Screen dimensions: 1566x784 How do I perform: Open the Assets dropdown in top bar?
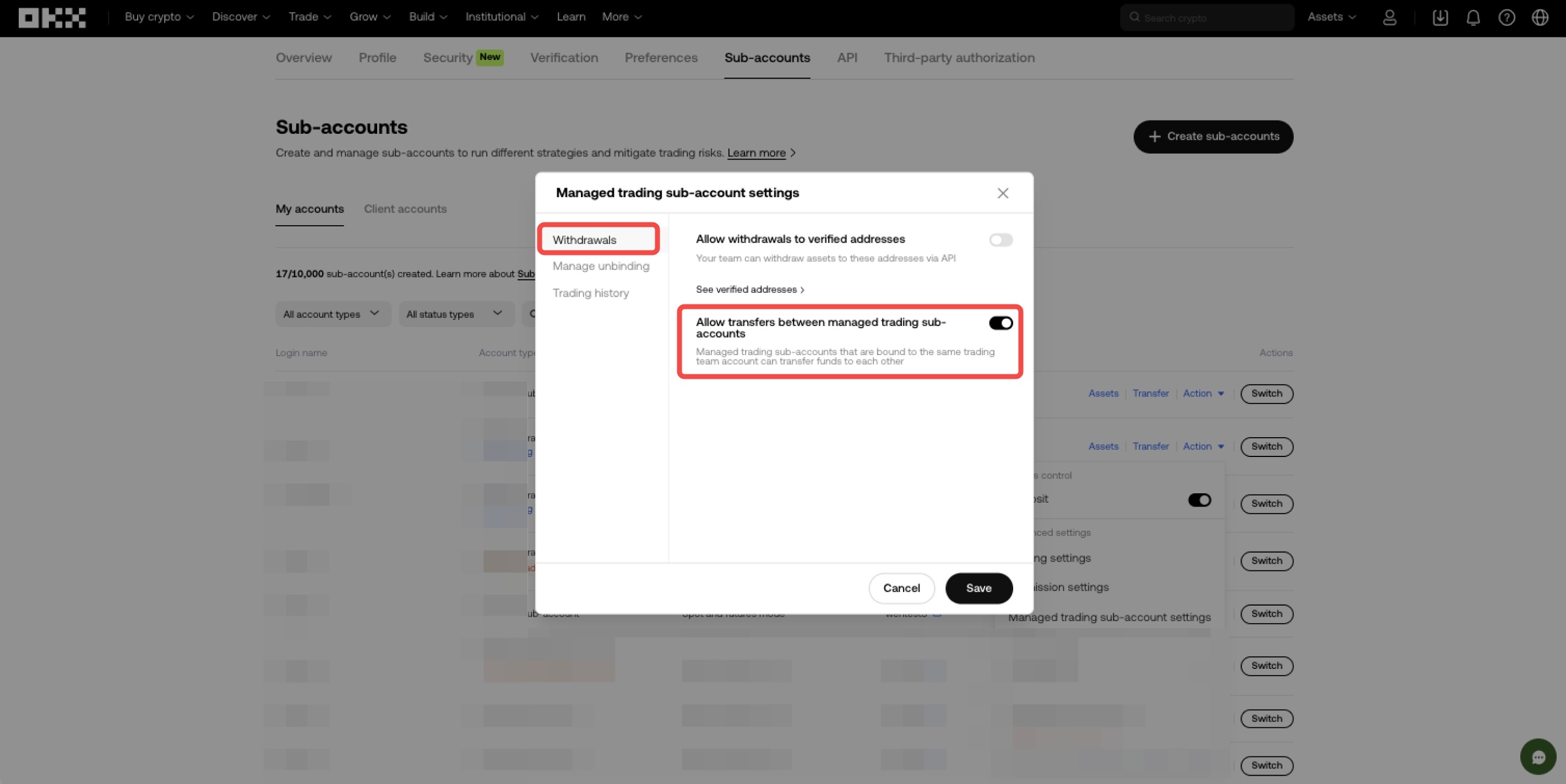(1331, 18)
